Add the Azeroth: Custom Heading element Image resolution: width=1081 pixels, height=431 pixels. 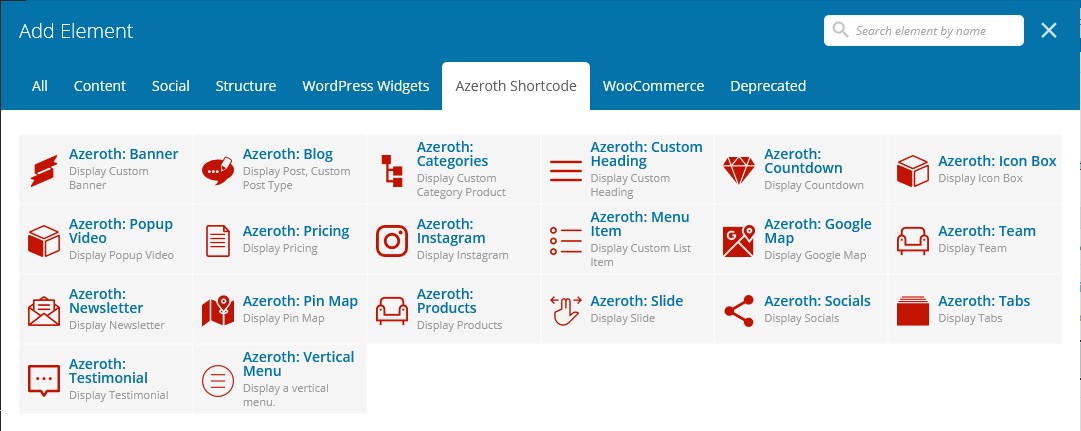(x=627, y=170)
